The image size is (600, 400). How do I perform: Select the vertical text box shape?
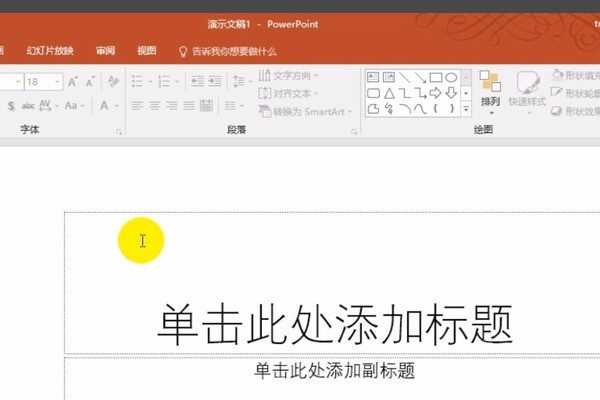click(x=389, y=77)
